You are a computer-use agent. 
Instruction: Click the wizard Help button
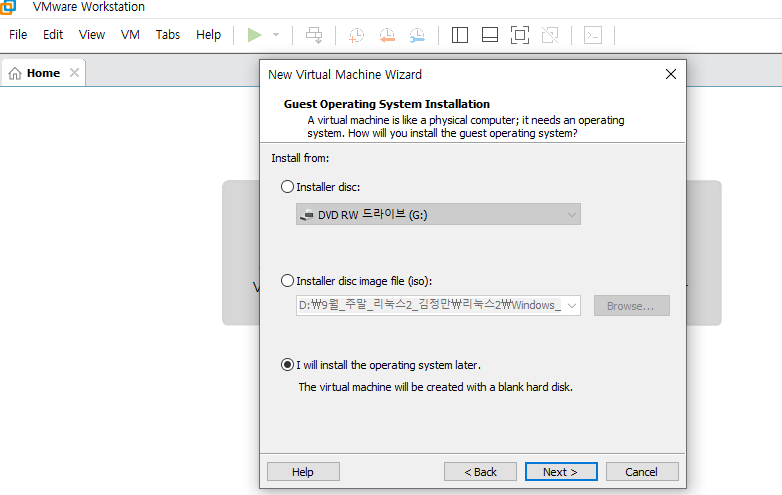(303, 472)
